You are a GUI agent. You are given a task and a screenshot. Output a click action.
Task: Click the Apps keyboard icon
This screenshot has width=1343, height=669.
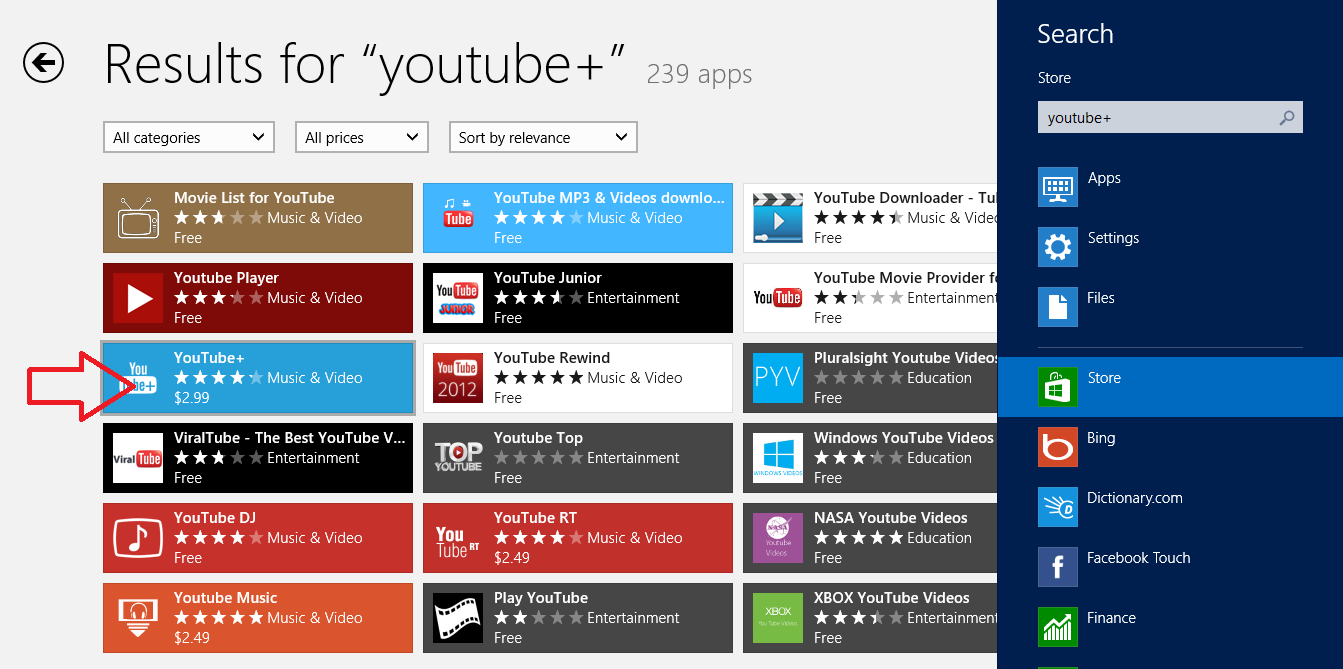pos(1057,187)
